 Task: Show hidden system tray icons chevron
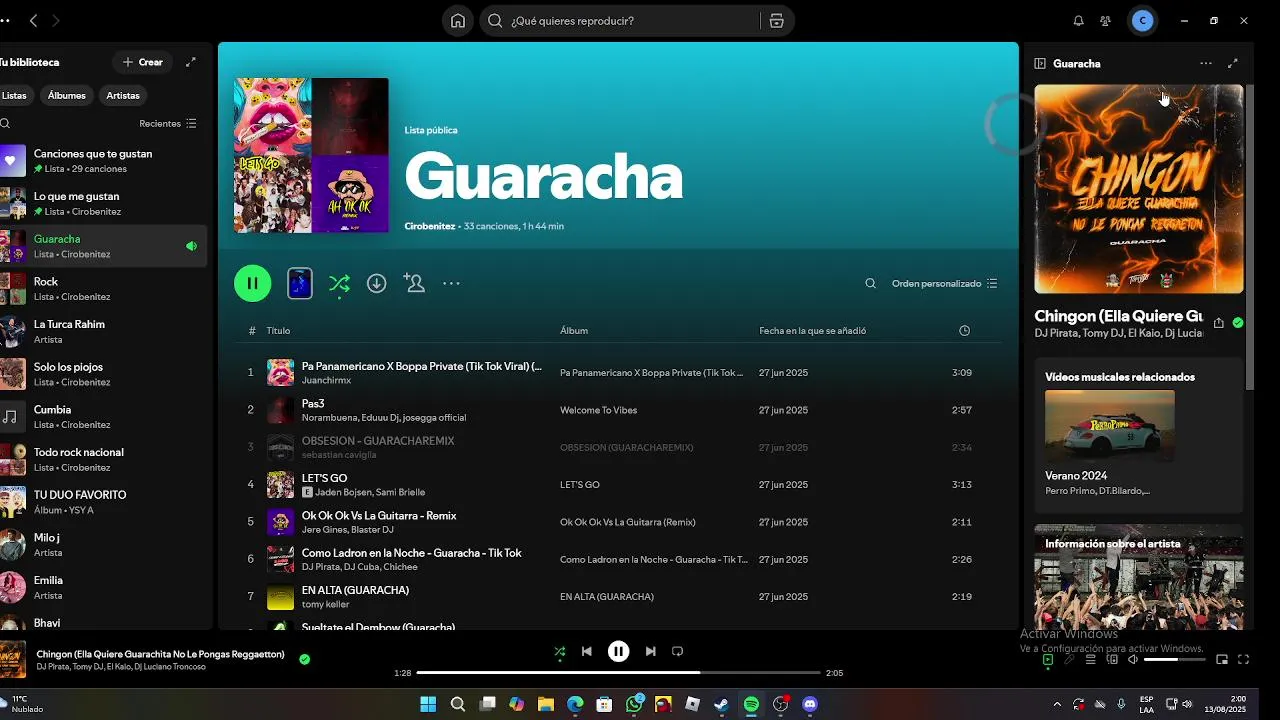coord(1057,704)
